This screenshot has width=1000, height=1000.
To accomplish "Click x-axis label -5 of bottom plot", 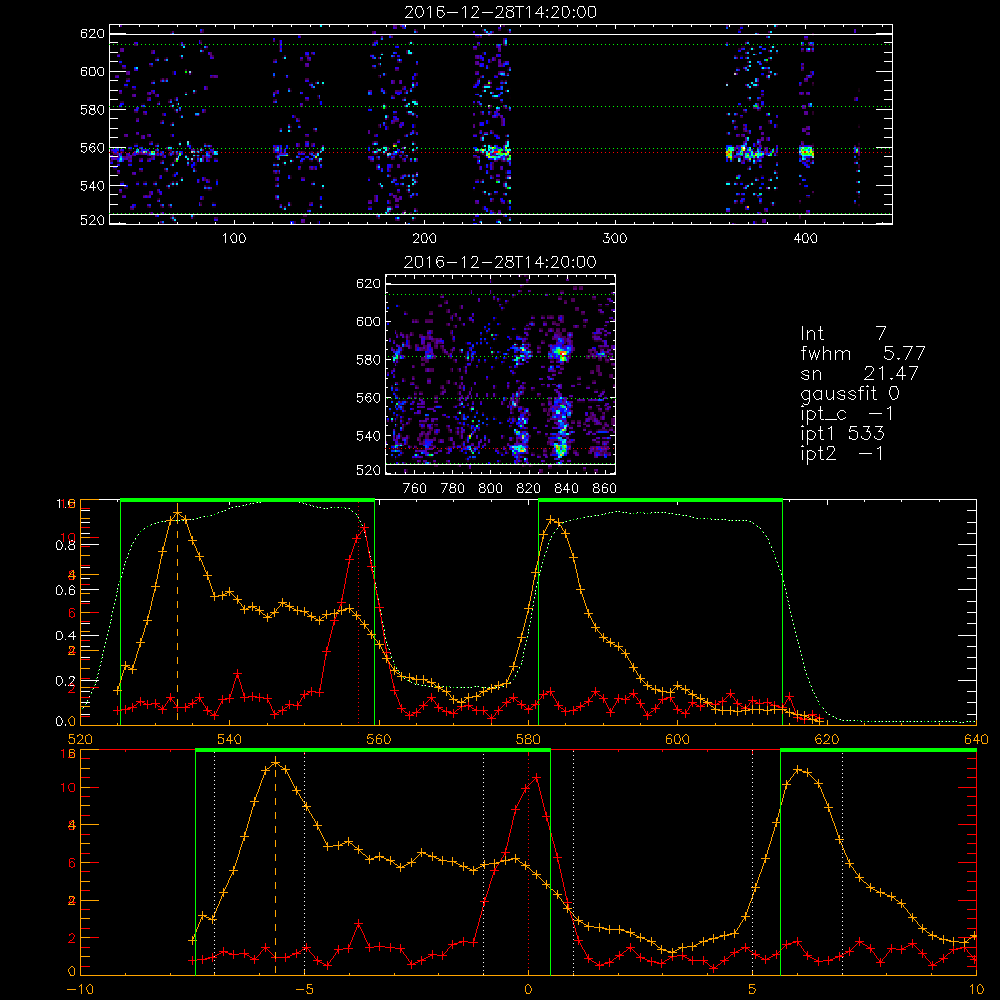I will click(305, 989).
